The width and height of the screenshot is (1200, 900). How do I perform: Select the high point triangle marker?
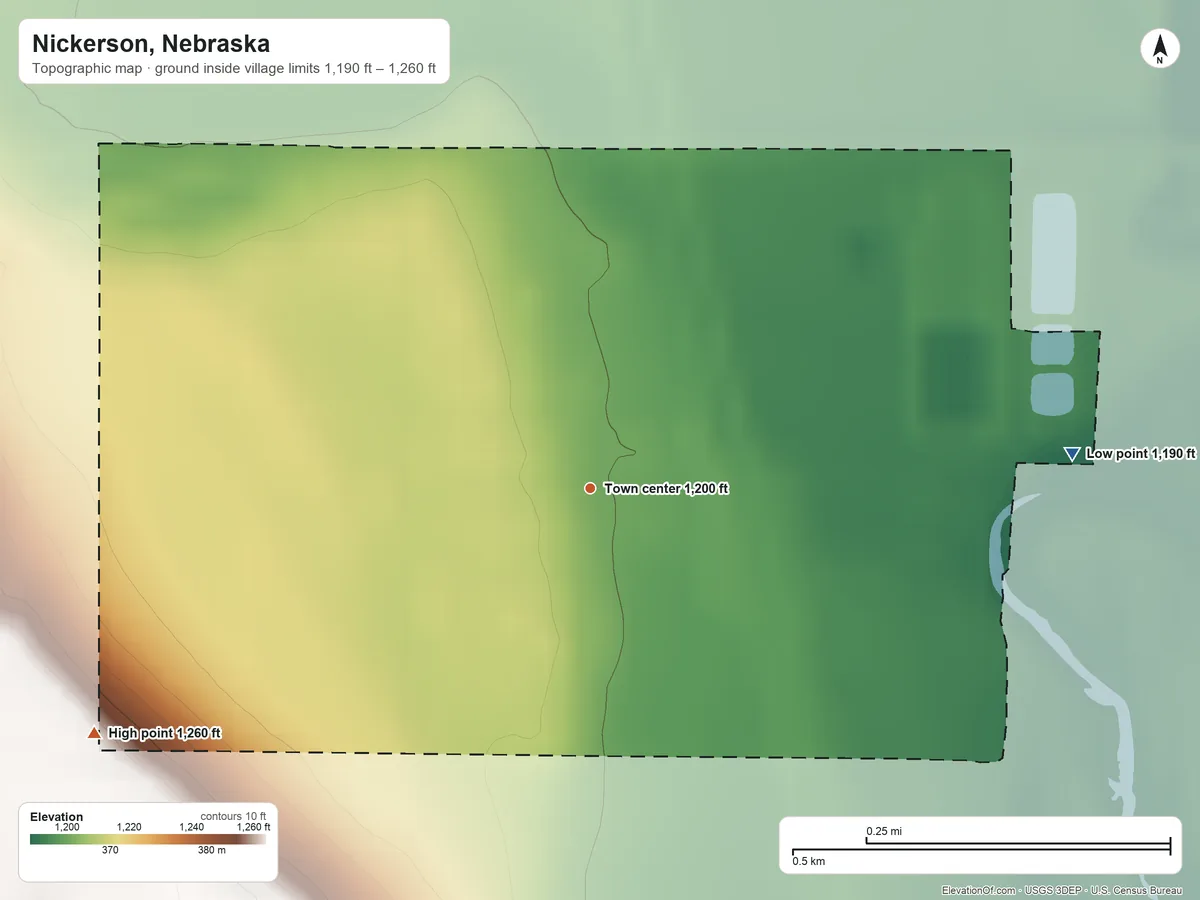[x=94, y=733]
